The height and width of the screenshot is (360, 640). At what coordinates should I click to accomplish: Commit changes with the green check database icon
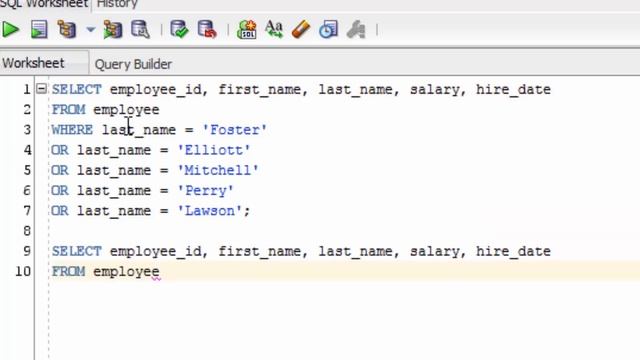(179, 30)
